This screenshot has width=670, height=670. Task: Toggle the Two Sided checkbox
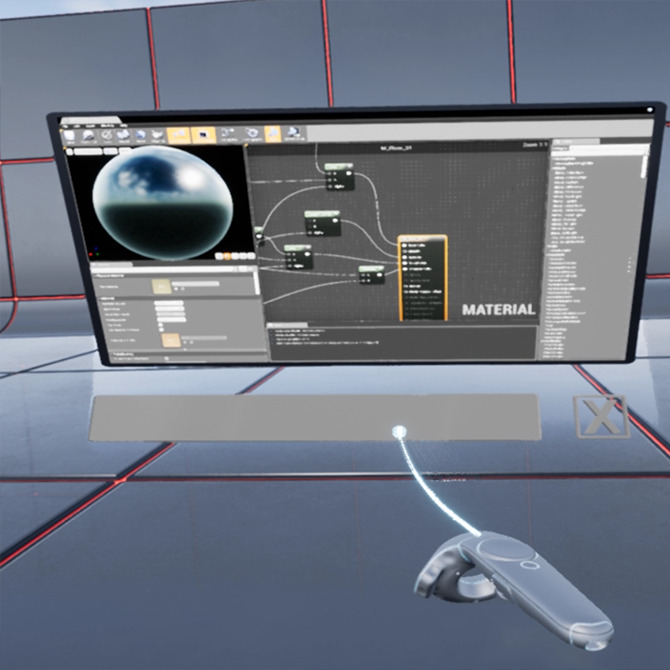click(x=161, y=325)
